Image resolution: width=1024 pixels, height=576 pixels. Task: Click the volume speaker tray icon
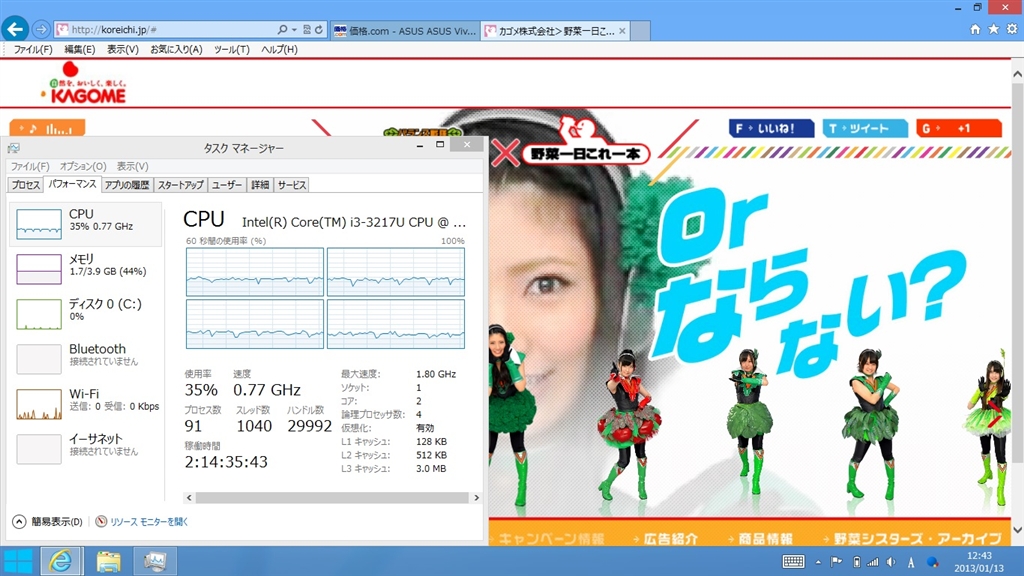[891, 562]
